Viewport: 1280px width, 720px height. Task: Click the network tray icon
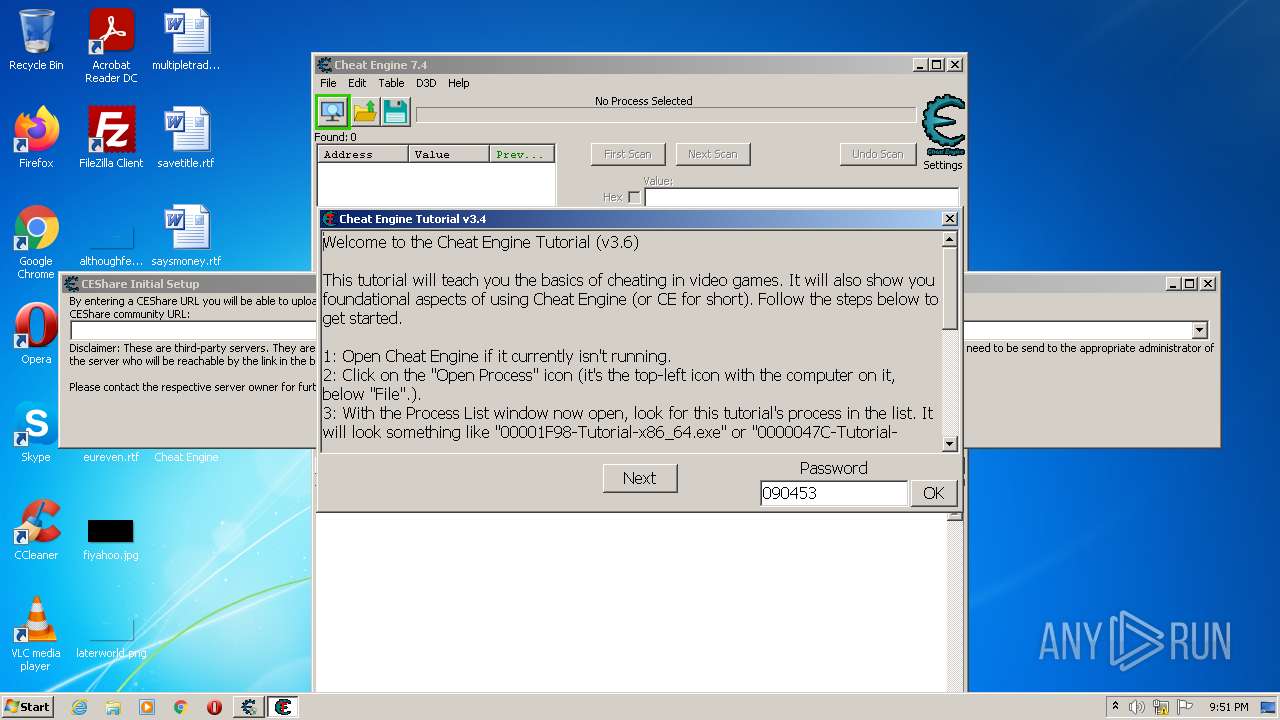click(1160, 707)
